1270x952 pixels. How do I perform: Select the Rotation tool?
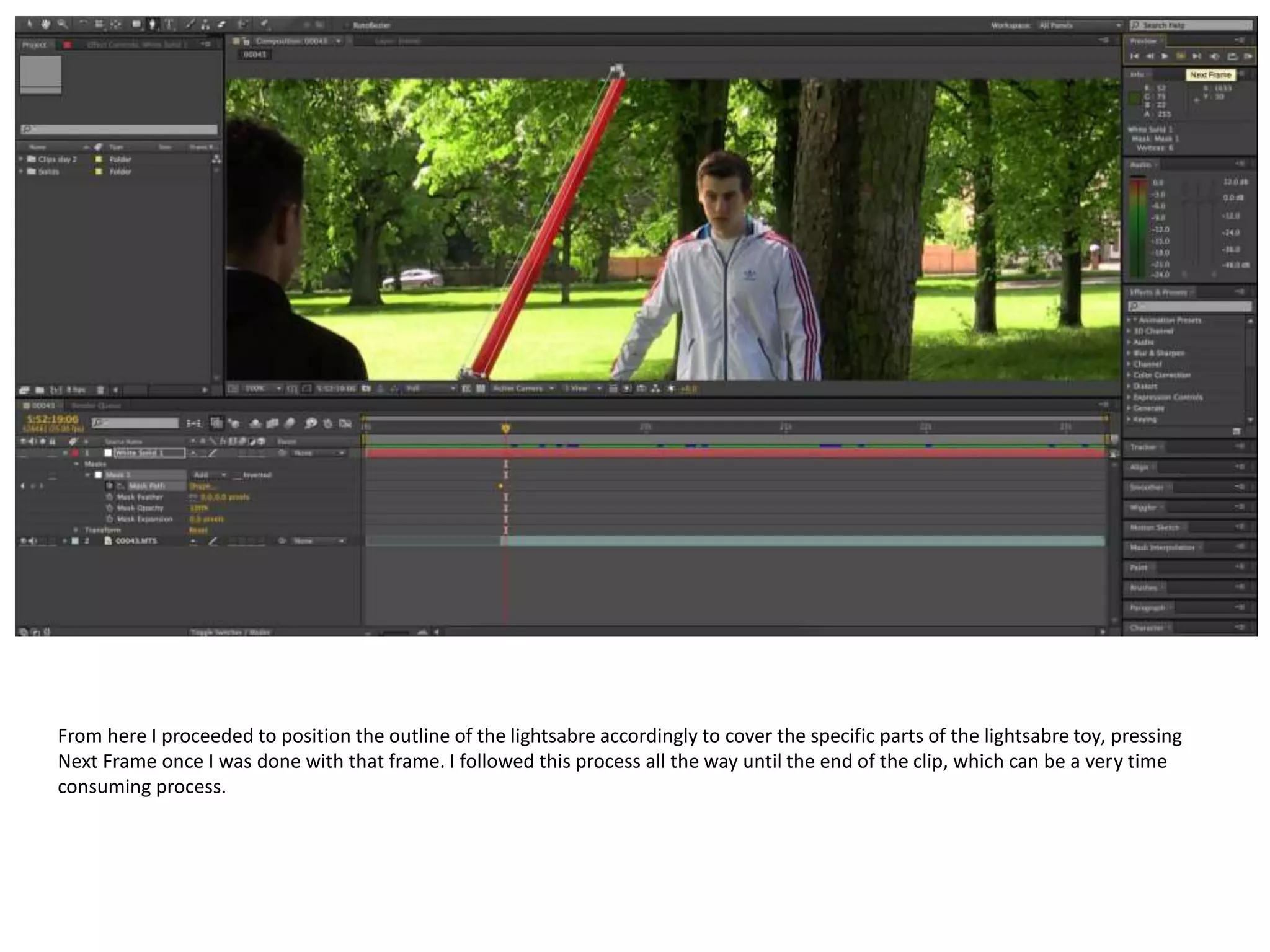(82, 24)
